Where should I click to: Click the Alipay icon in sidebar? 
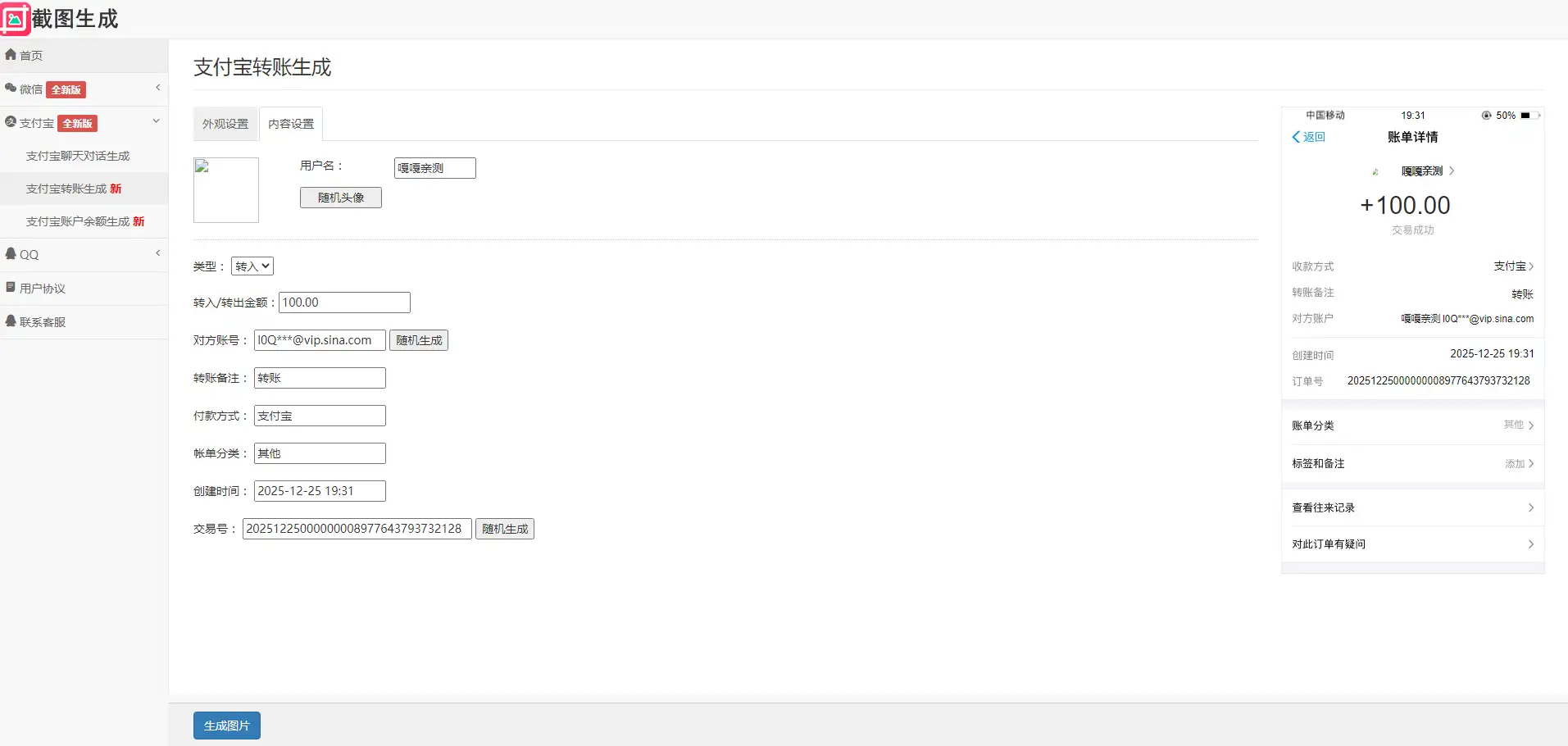[x=11, y=122]
